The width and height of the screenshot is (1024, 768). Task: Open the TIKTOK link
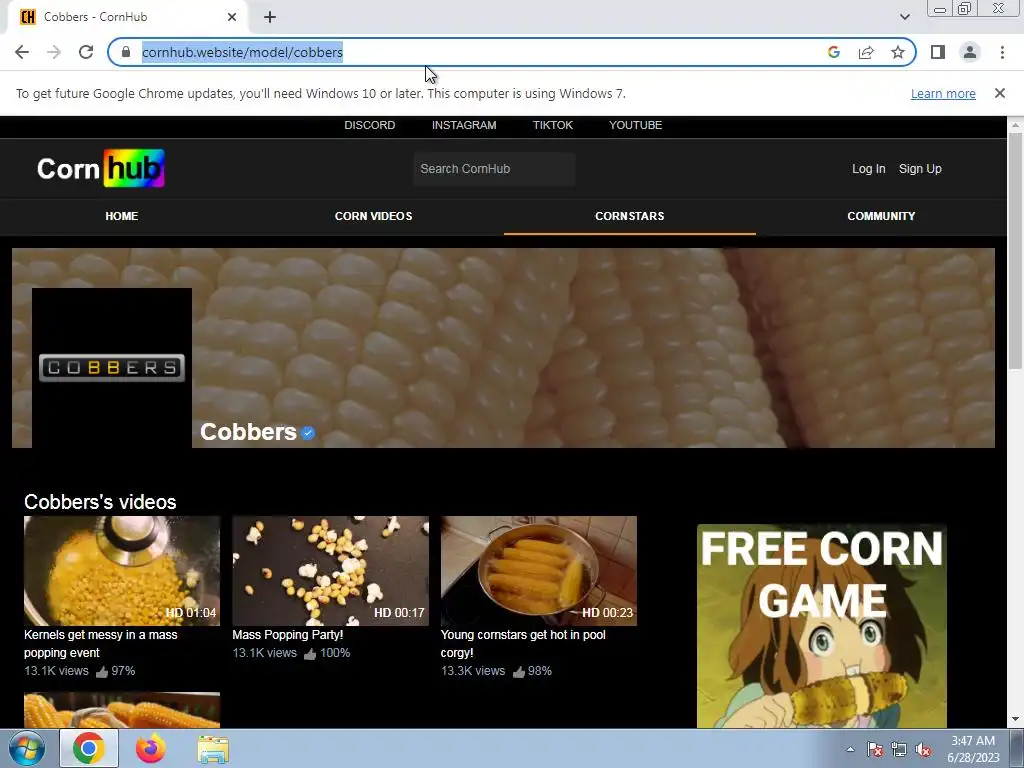[x=552, y=125]
